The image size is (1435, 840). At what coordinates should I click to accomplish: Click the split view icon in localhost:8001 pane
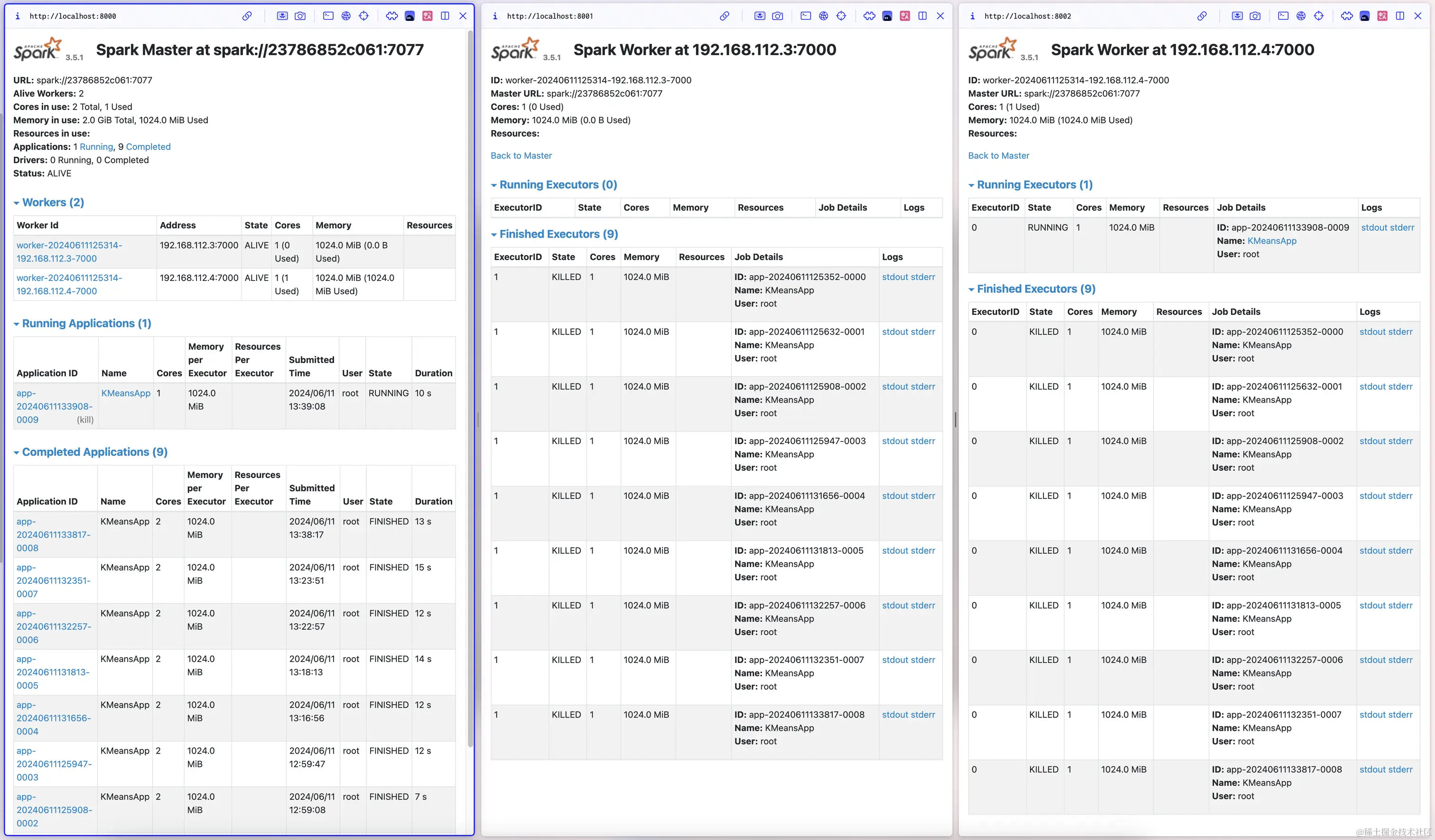[922, 16]
